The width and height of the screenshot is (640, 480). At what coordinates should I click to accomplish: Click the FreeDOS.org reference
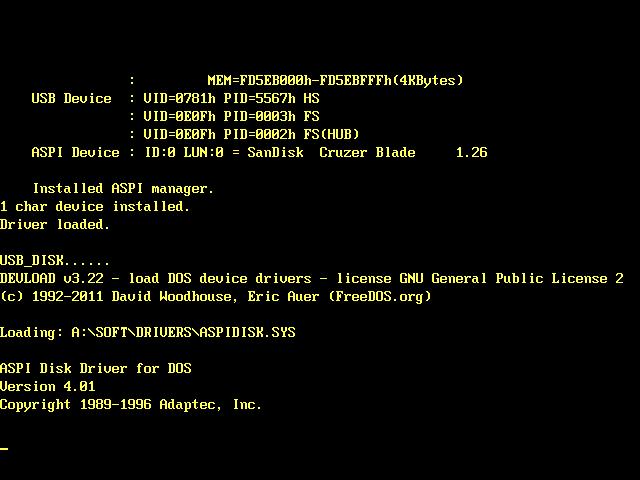(380, 296)
